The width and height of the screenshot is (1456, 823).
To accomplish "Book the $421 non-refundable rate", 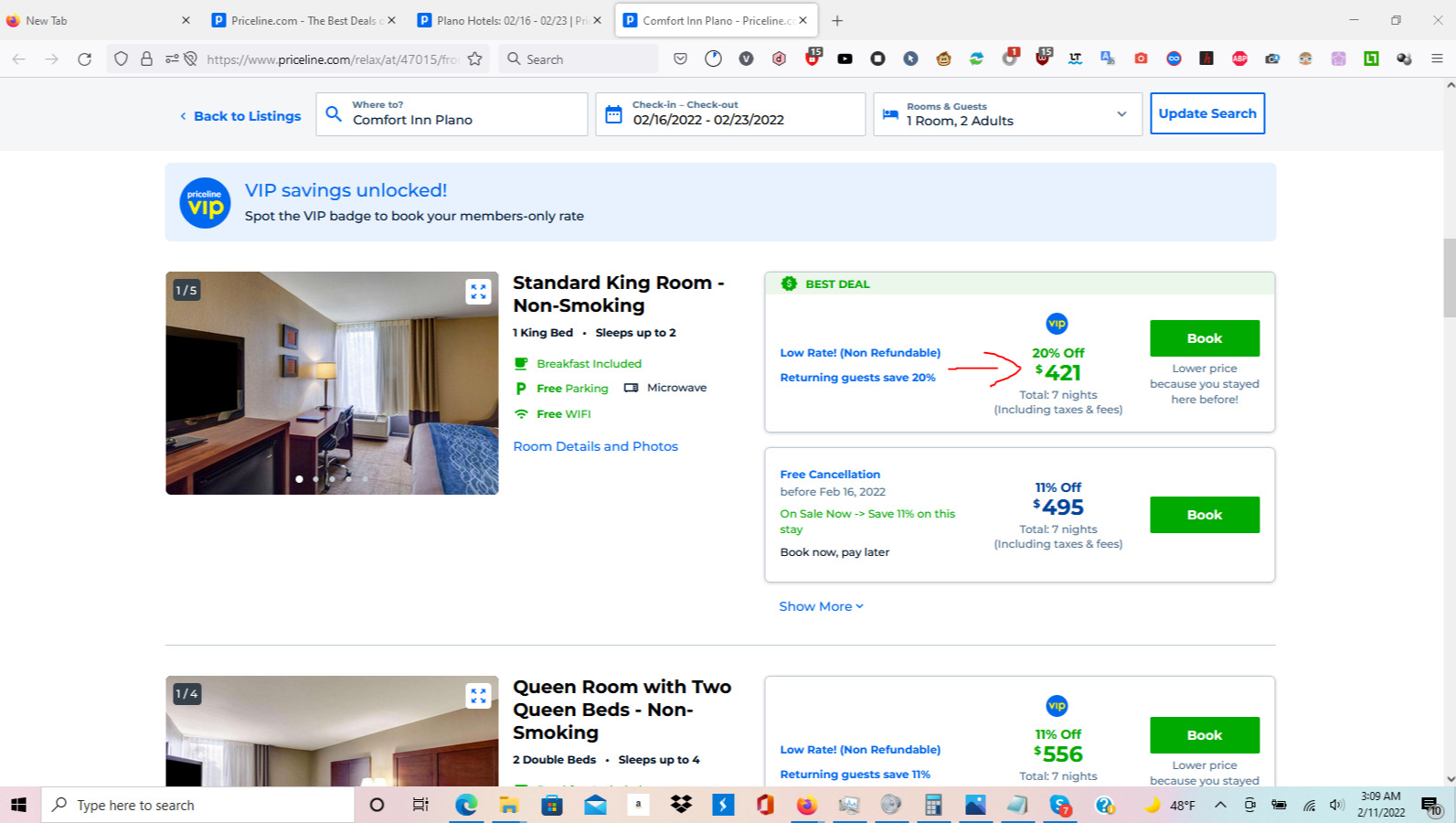I will 1205,338.
